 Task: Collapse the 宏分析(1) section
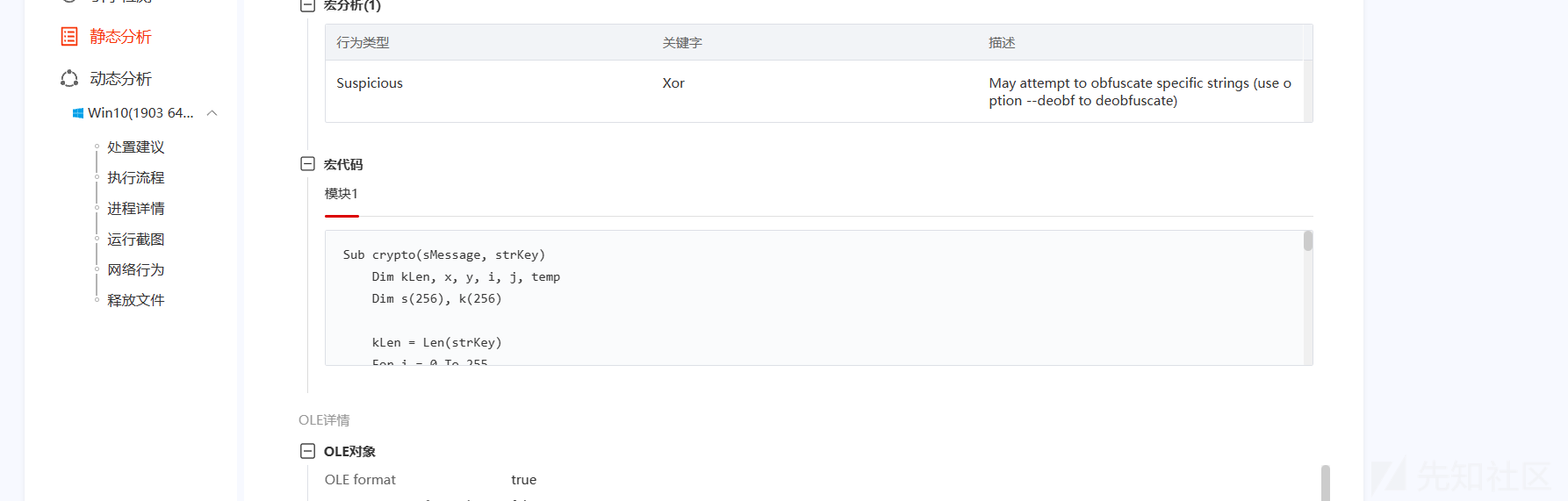tap(307, 5)
